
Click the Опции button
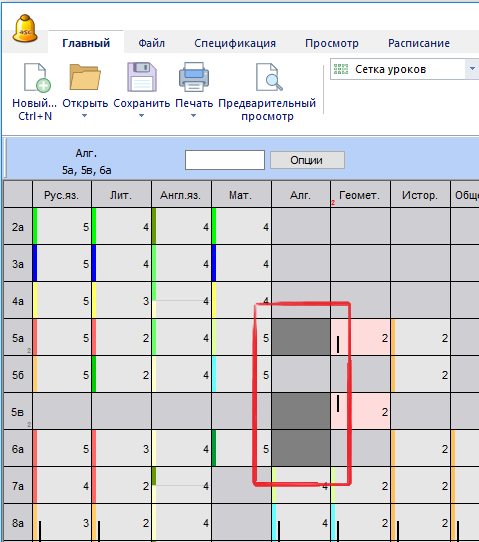(x=307, y=160)
